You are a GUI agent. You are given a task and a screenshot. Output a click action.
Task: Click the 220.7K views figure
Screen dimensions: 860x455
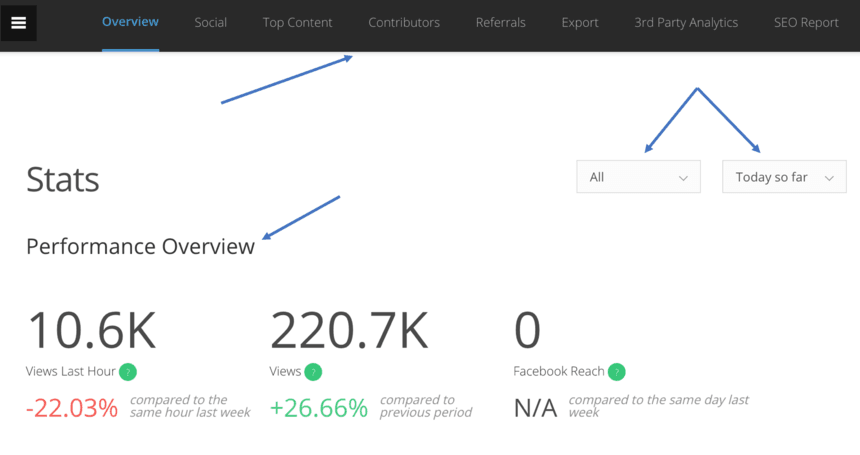(349, 330)
